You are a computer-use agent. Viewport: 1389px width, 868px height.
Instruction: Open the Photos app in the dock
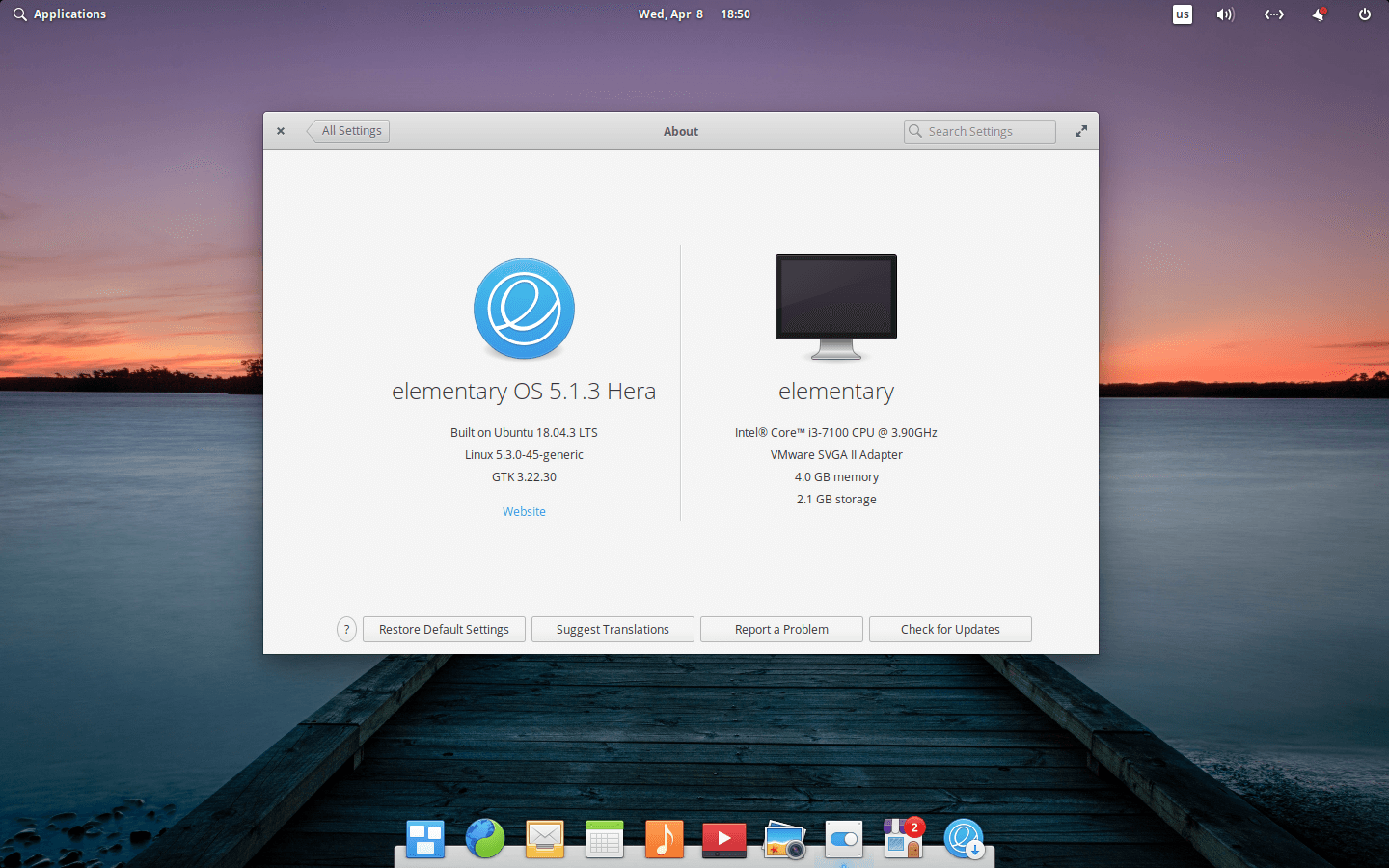coord(784,840)
